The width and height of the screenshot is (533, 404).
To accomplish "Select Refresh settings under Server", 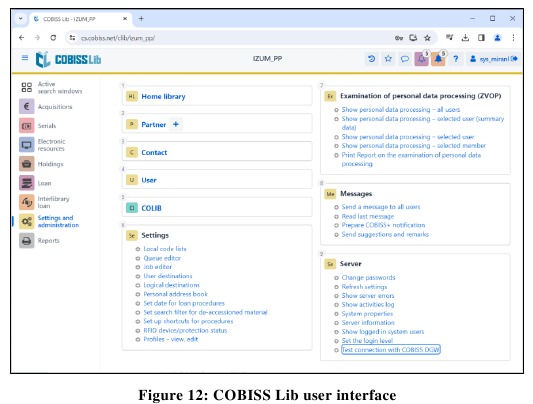I will 364,287.
